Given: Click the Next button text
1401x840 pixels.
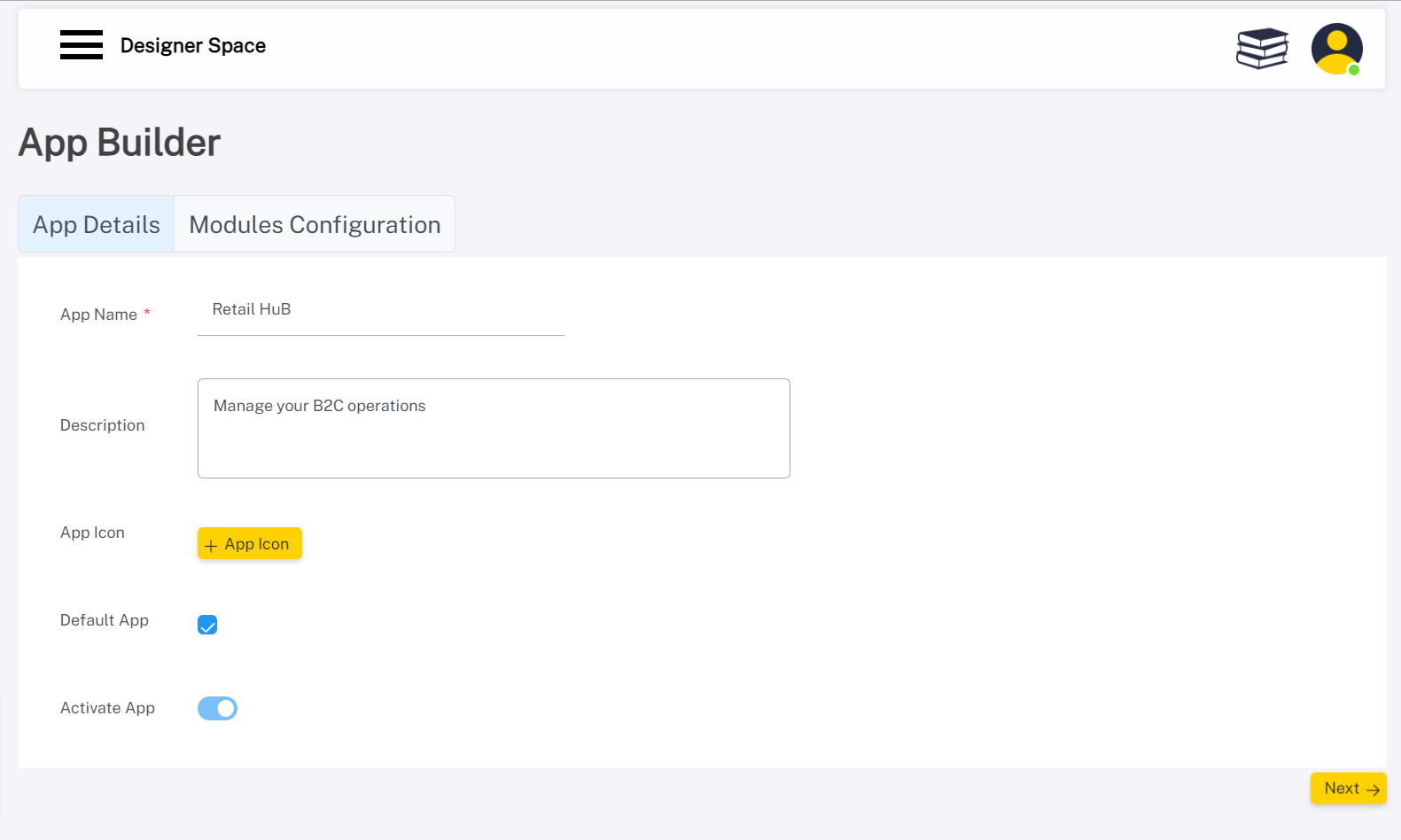Looking at the screenshot, I should pos(1341,788).
